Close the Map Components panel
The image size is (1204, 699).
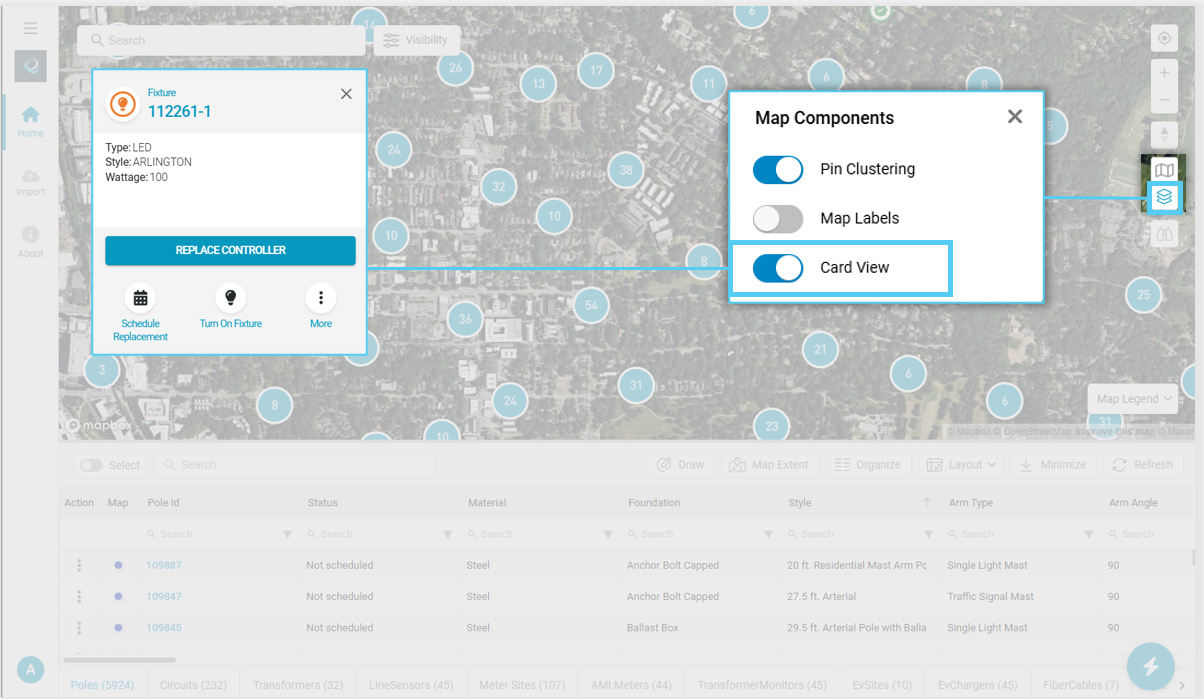pos(1015,116)
